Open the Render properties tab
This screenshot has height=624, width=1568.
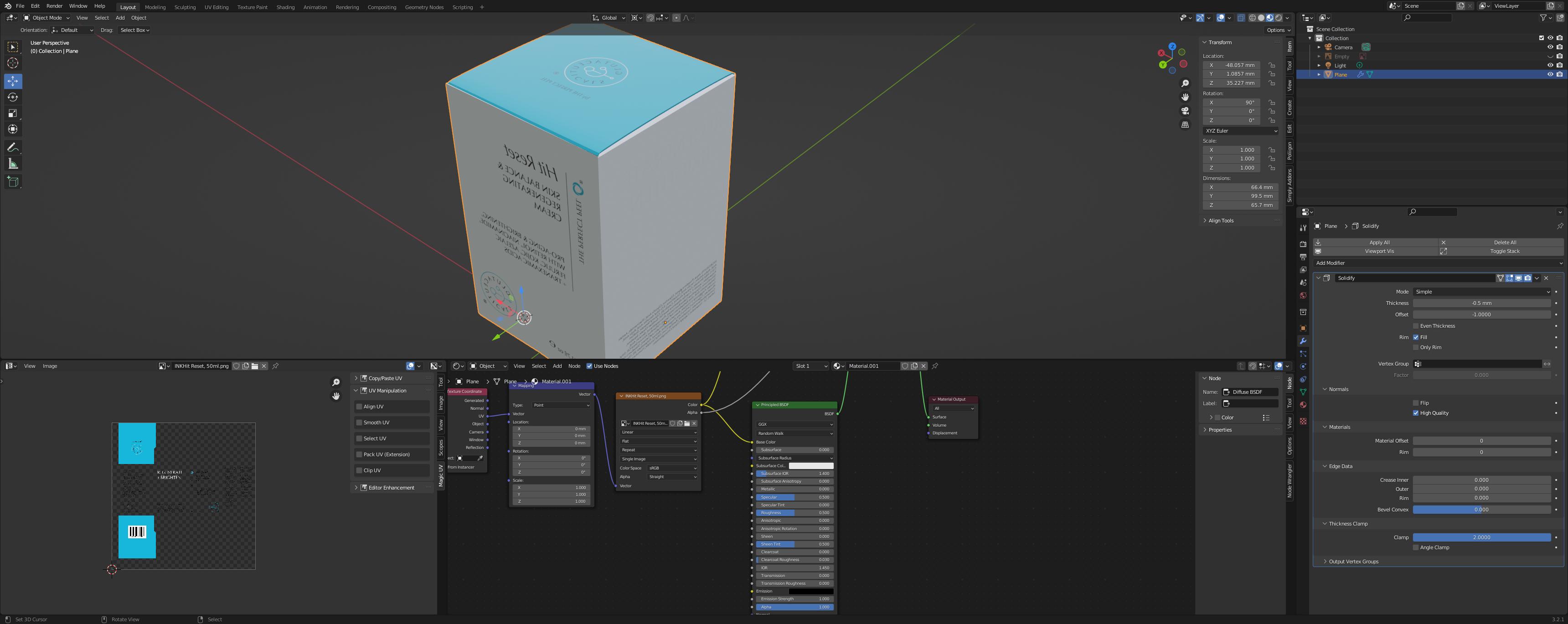click(1303, 244)
